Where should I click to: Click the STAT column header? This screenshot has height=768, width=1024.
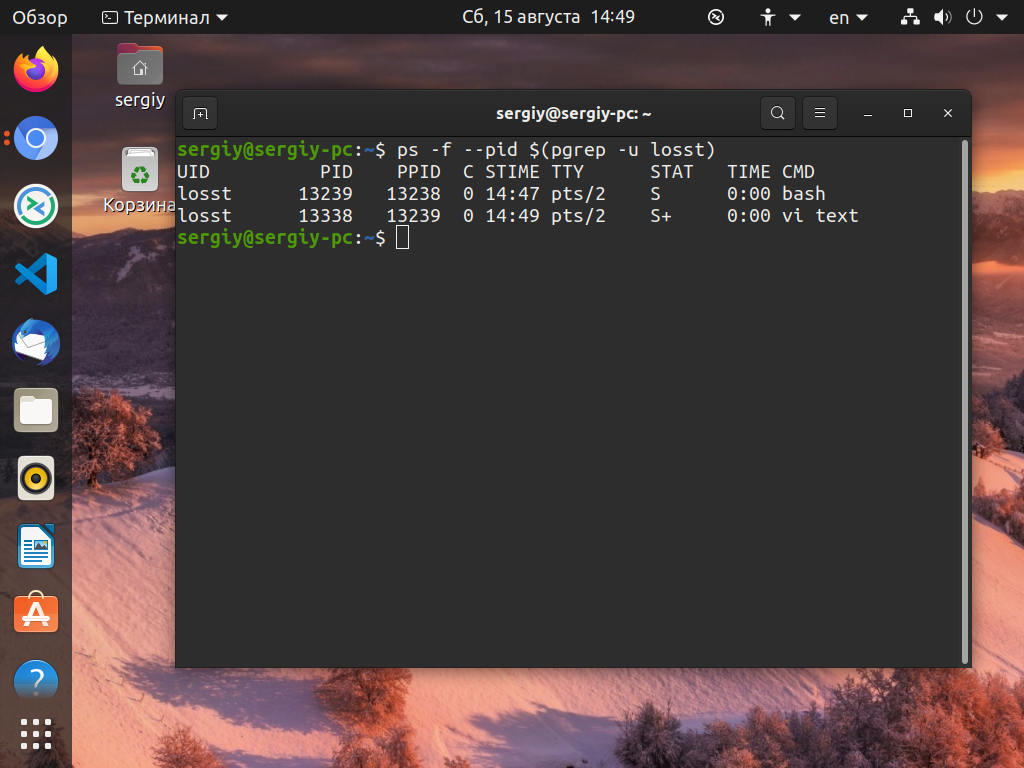pyautogui.click(x=671, y=172)
